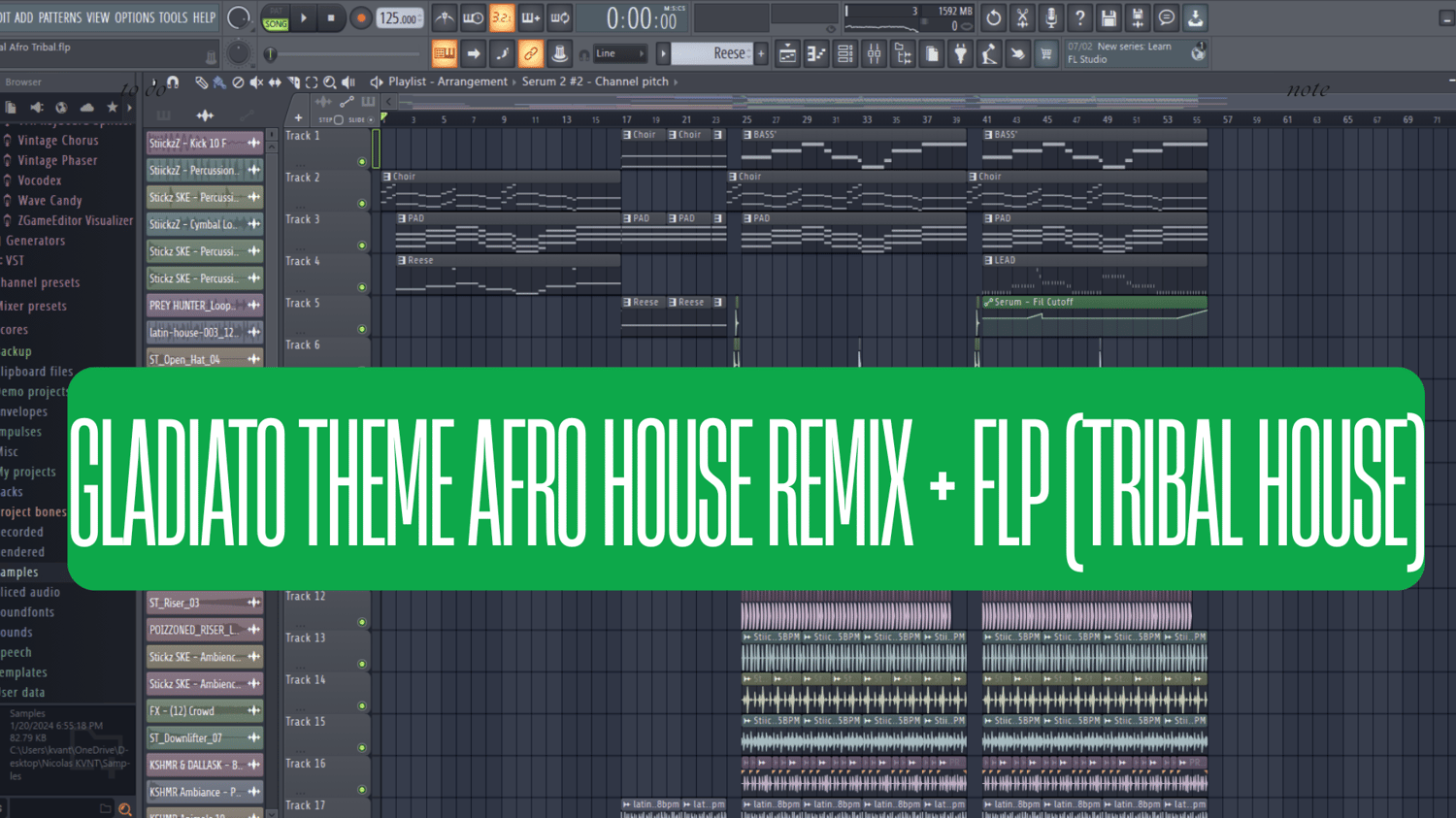Select the playlist mute tool

click(256, 82)
